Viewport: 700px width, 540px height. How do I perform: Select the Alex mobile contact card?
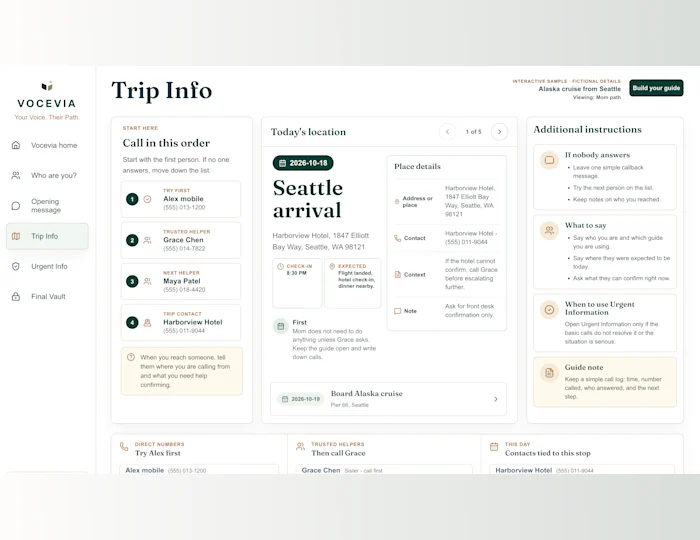click(181, 199)
